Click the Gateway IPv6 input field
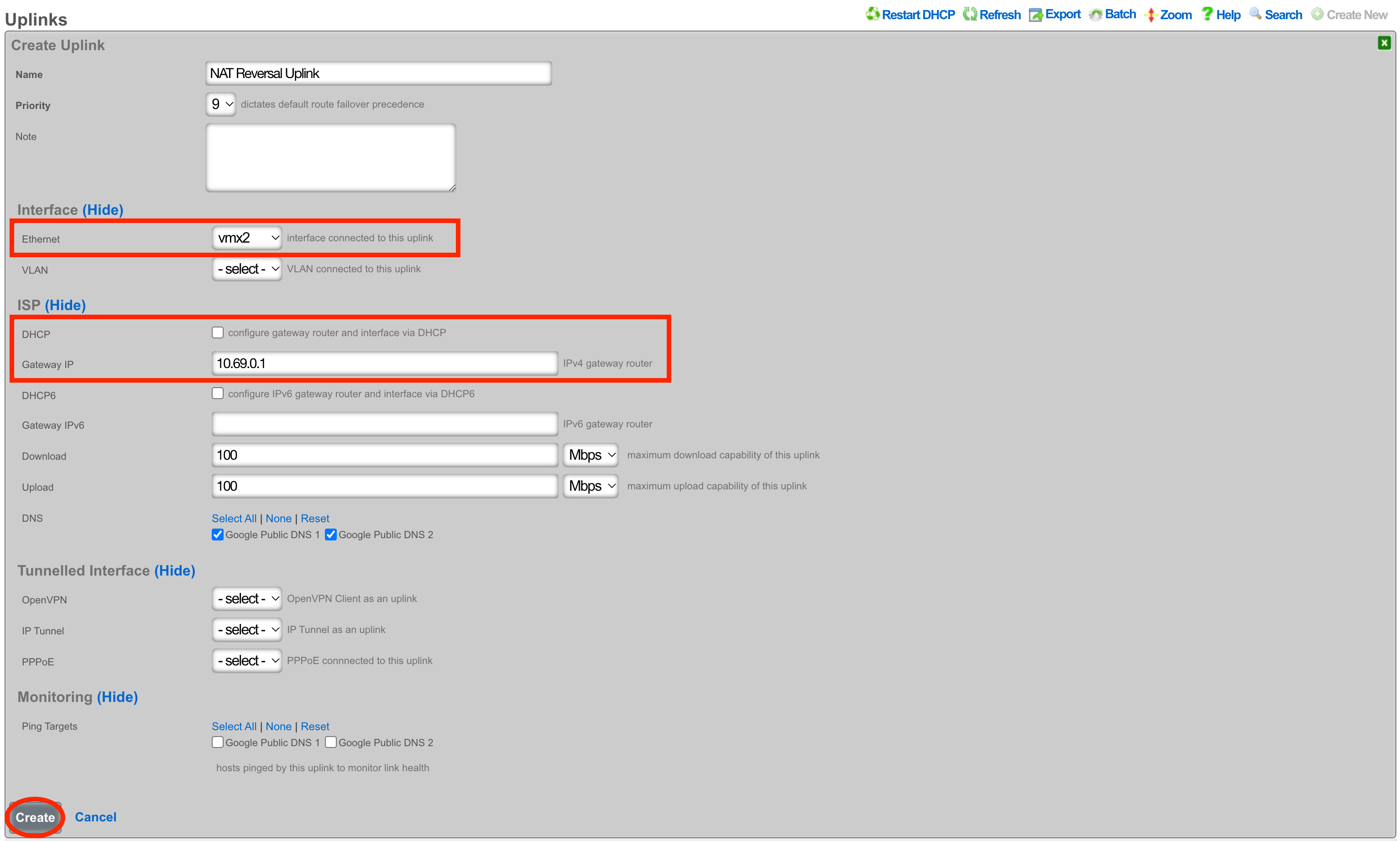This screenshot has height=841, width=1400. pos(385,424)
